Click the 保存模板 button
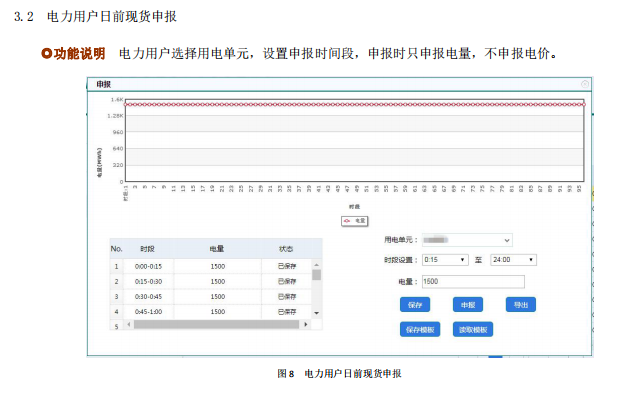 pos(420,330)
